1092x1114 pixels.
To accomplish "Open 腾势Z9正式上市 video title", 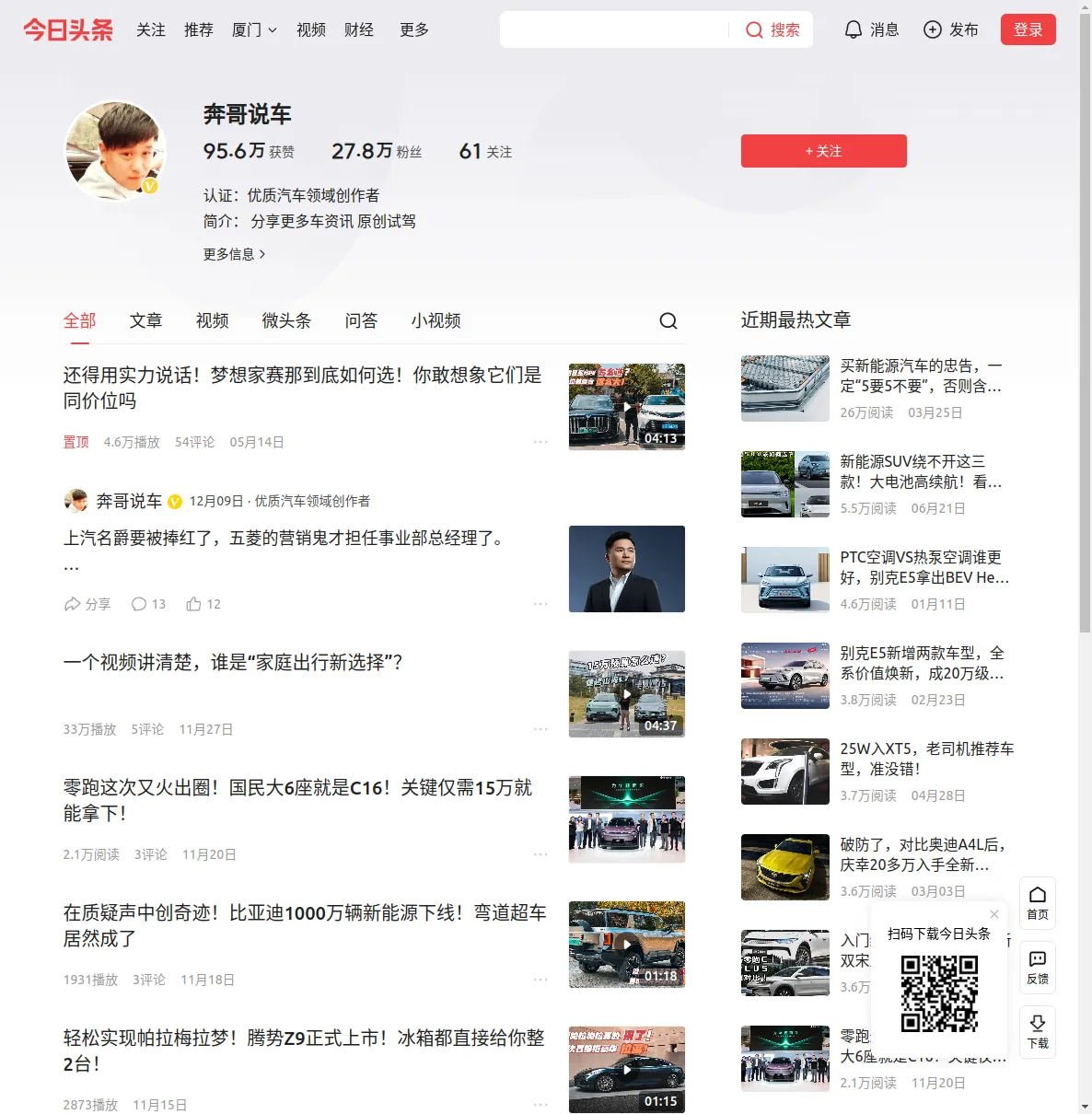I will [304, 1050].
